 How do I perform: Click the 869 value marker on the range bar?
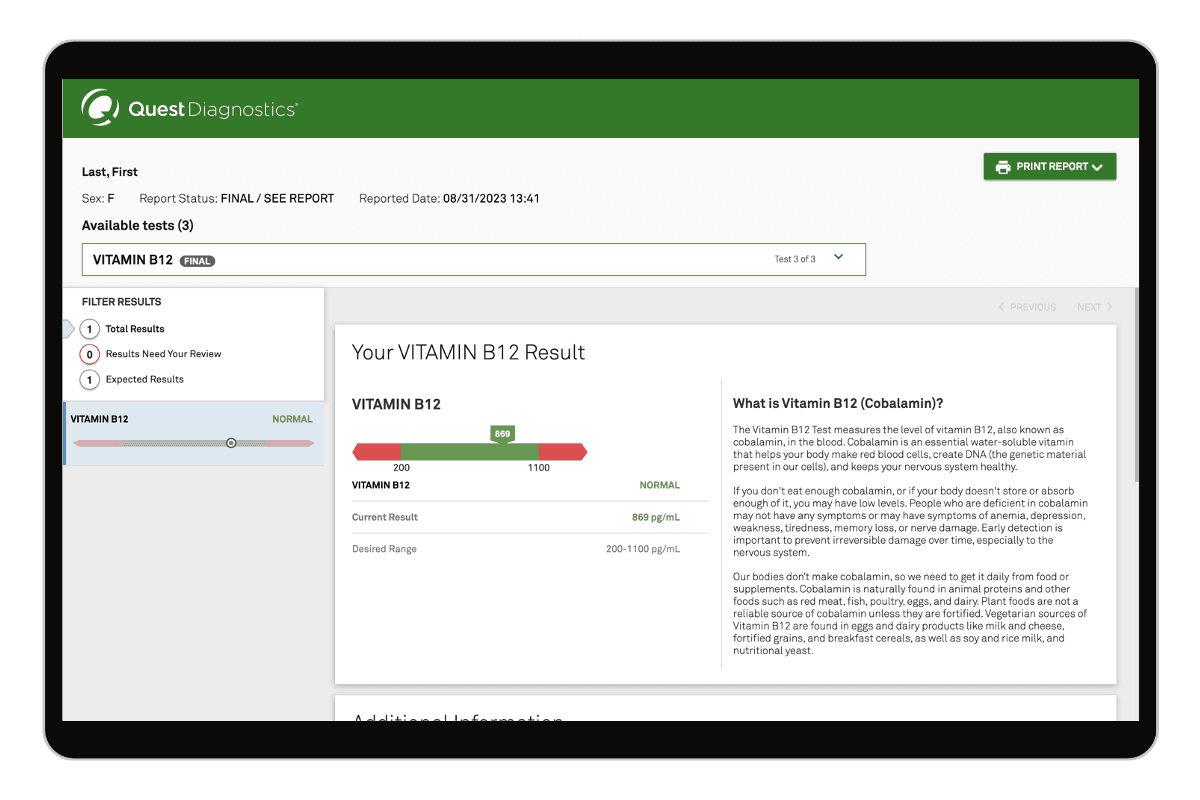tap(502, 434)
